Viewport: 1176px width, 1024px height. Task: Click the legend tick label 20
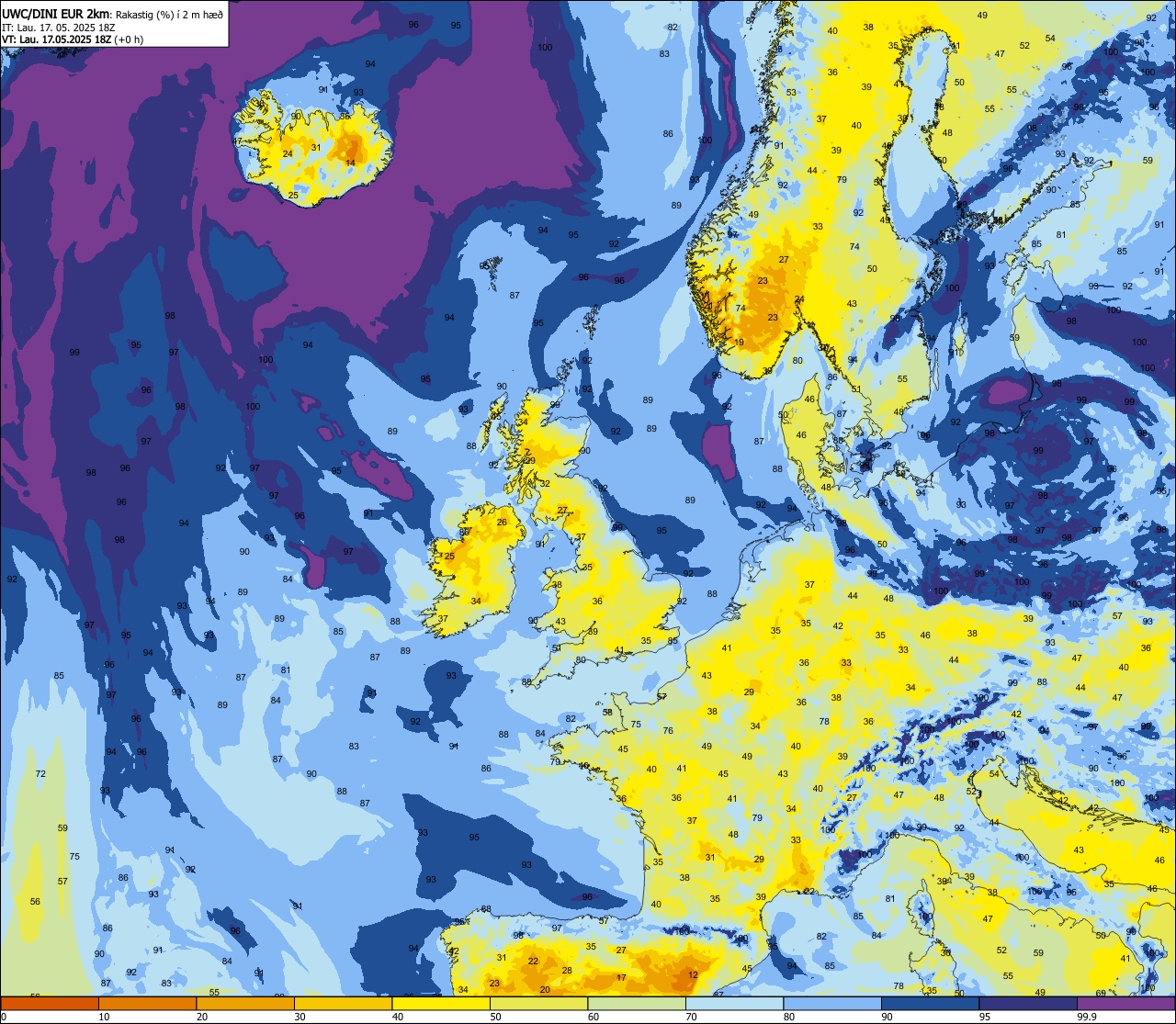point(202,1017)
